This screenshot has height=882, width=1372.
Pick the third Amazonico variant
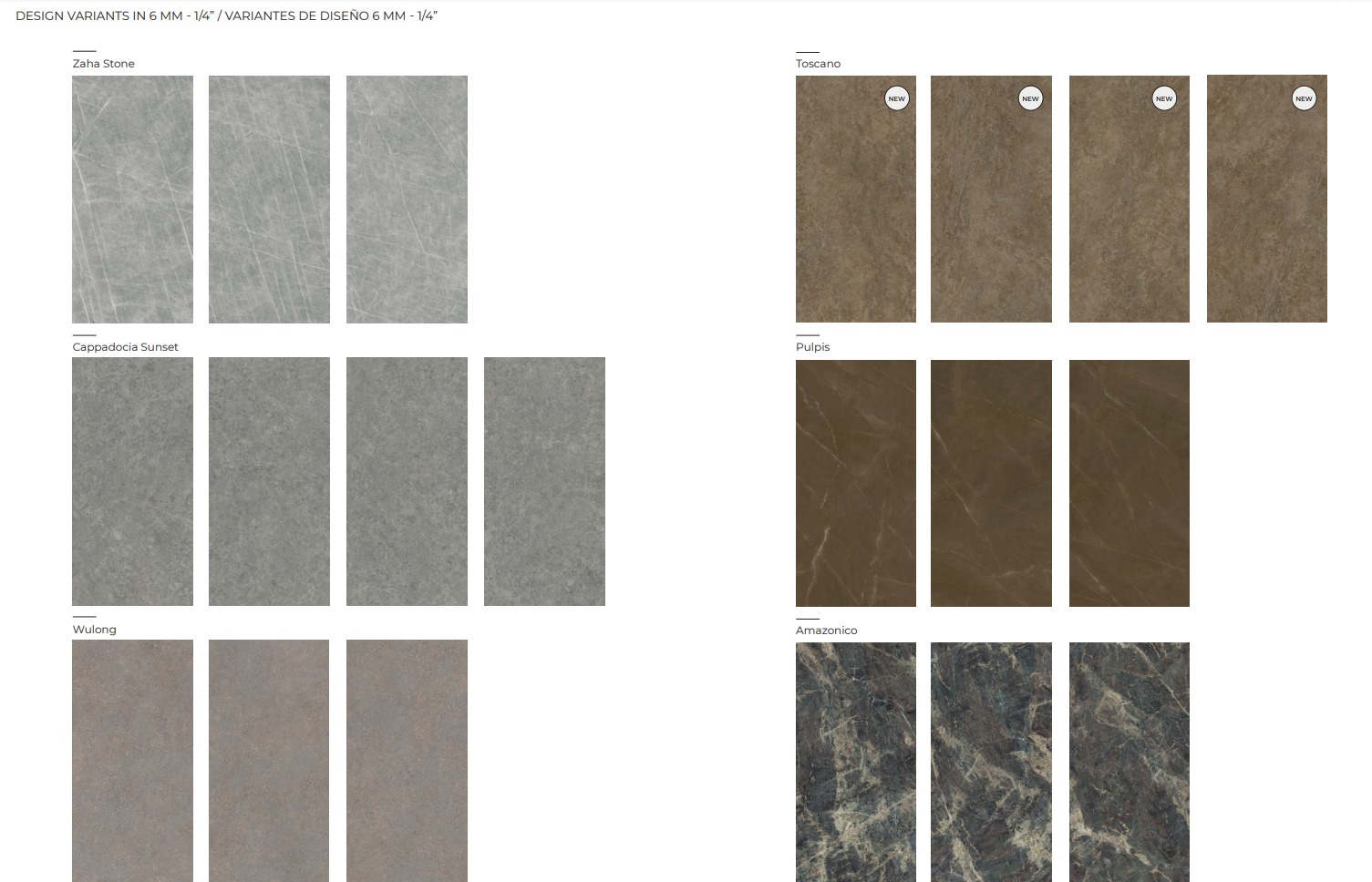[x=1130, y=762]
